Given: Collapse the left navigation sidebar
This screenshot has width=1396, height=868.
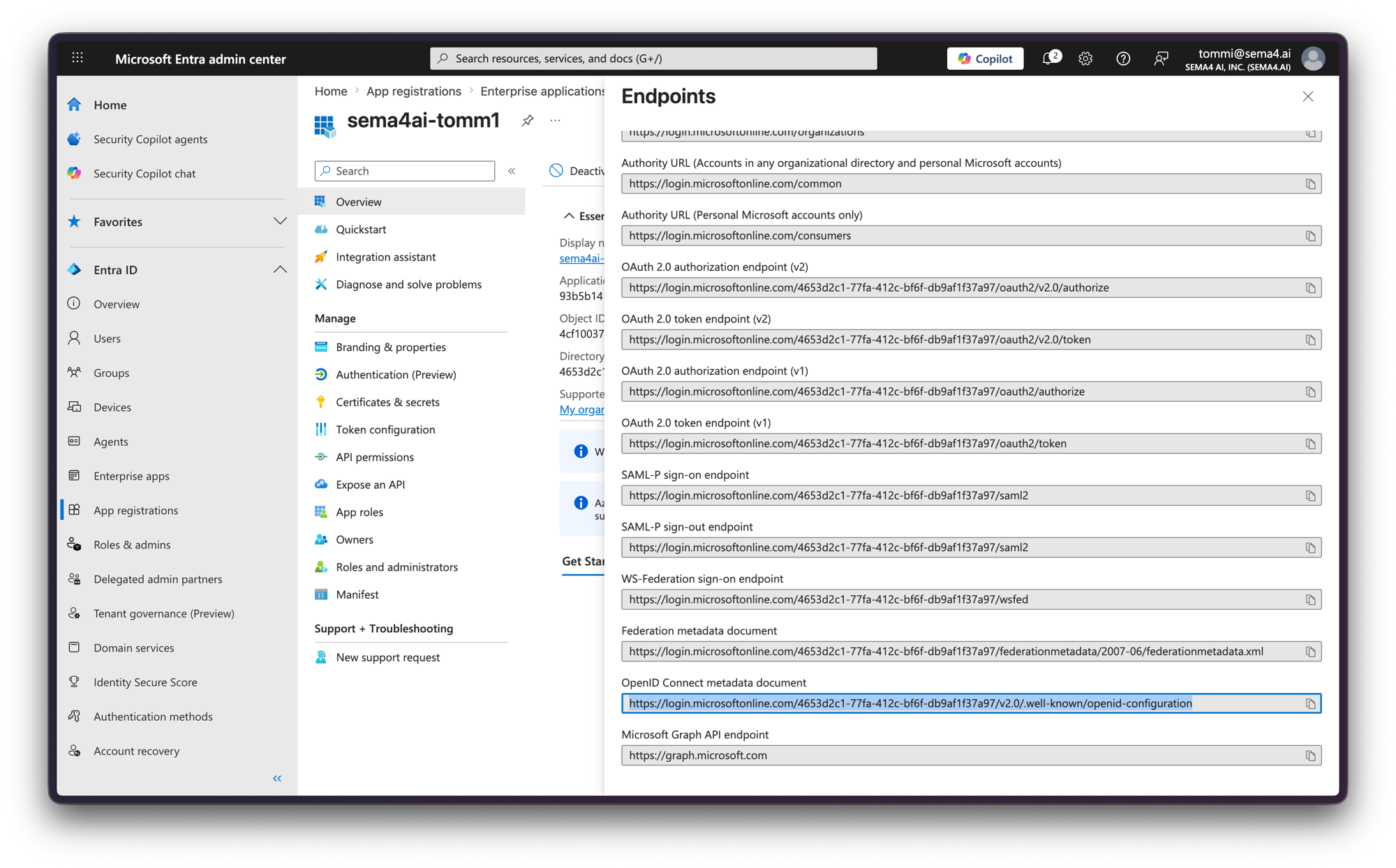Looking at the screenshot, I should pyautogui.click(x=277, y=778).
